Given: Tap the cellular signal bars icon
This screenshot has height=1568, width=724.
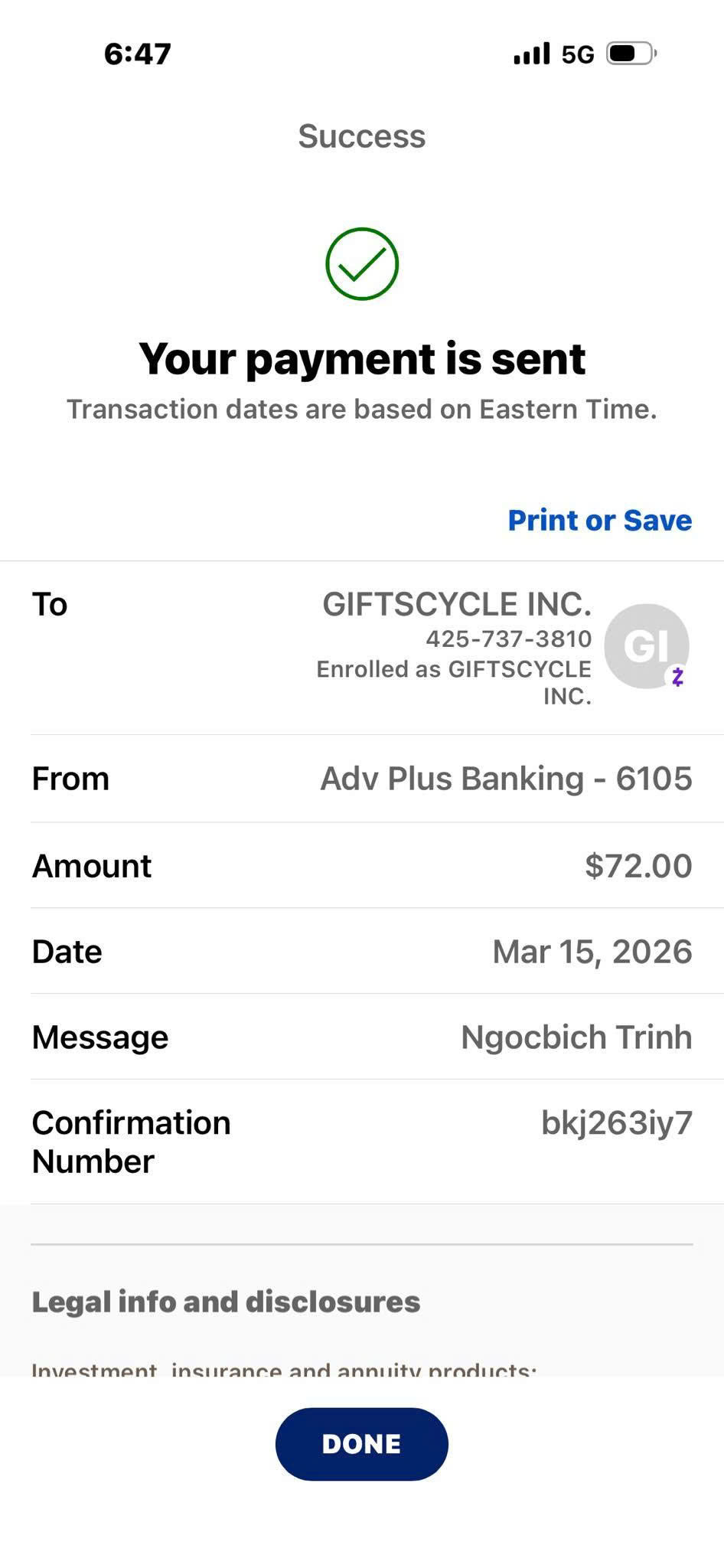Looking at the screenshot, I should 532,54.
